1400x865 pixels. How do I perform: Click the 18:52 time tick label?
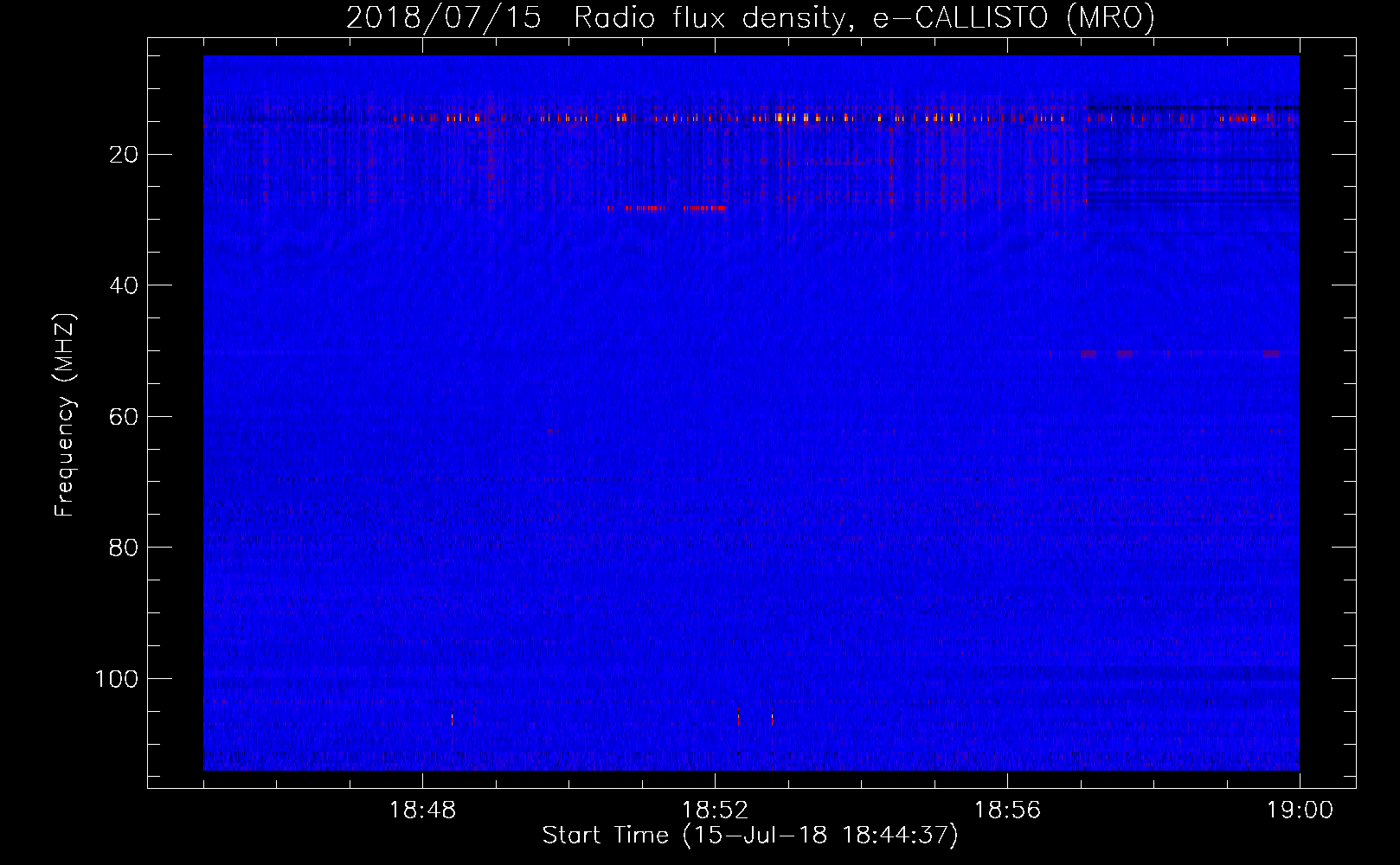[715, 811]
